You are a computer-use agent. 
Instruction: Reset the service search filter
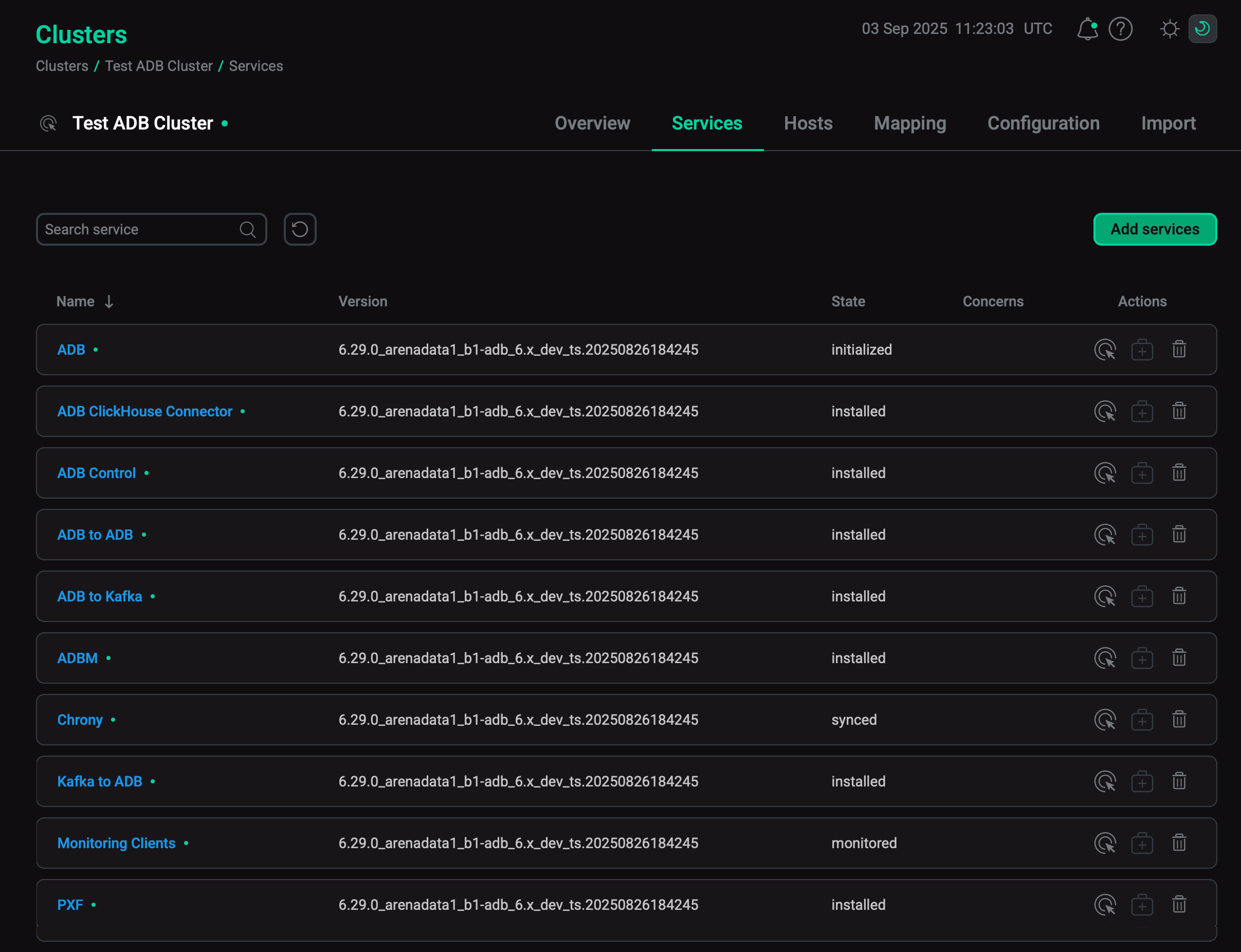[300, 229]
